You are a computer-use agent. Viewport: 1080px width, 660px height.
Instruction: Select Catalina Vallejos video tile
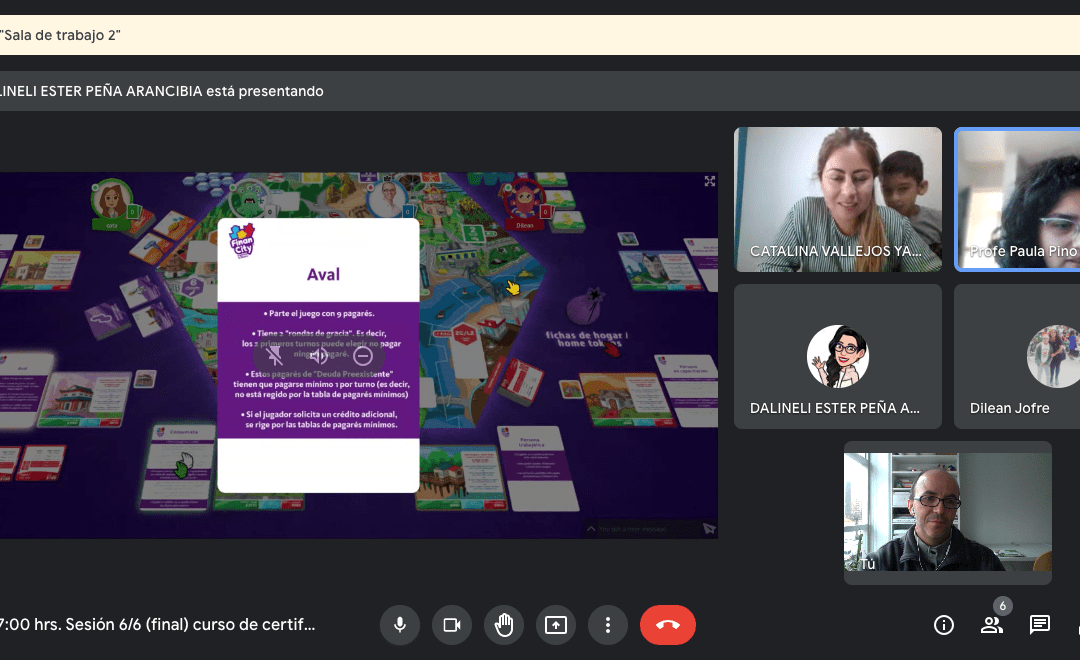(x=838, y=199)
